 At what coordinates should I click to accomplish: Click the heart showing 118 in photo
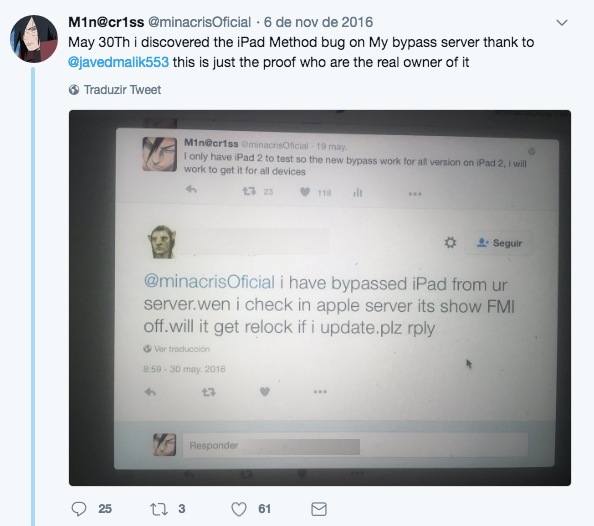(x=305, y=192)
